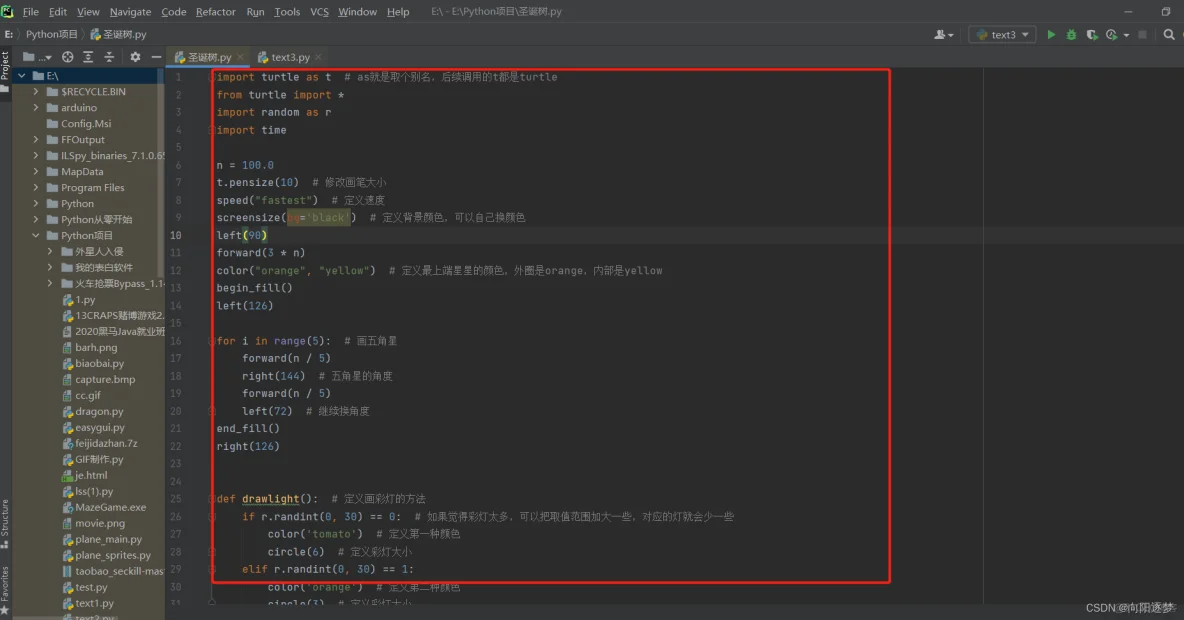Open the project view mode dropdown
The height and width of the screenshot is (620, 1184).
(36, 57)
